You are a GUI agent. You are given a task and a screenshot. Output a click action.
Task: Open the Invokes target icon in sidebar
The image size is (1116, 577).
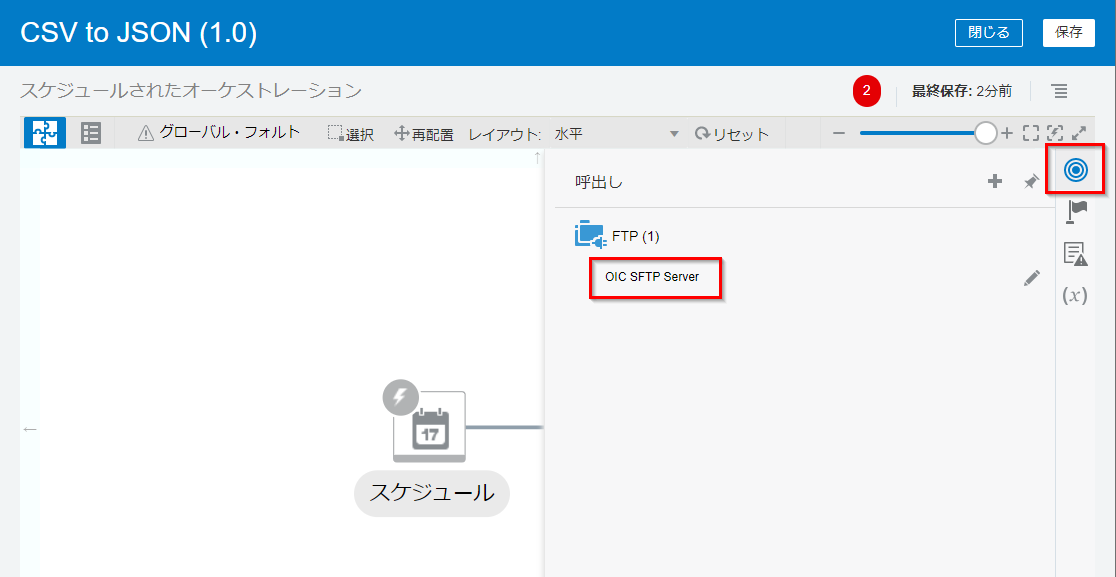(1075, 170)
